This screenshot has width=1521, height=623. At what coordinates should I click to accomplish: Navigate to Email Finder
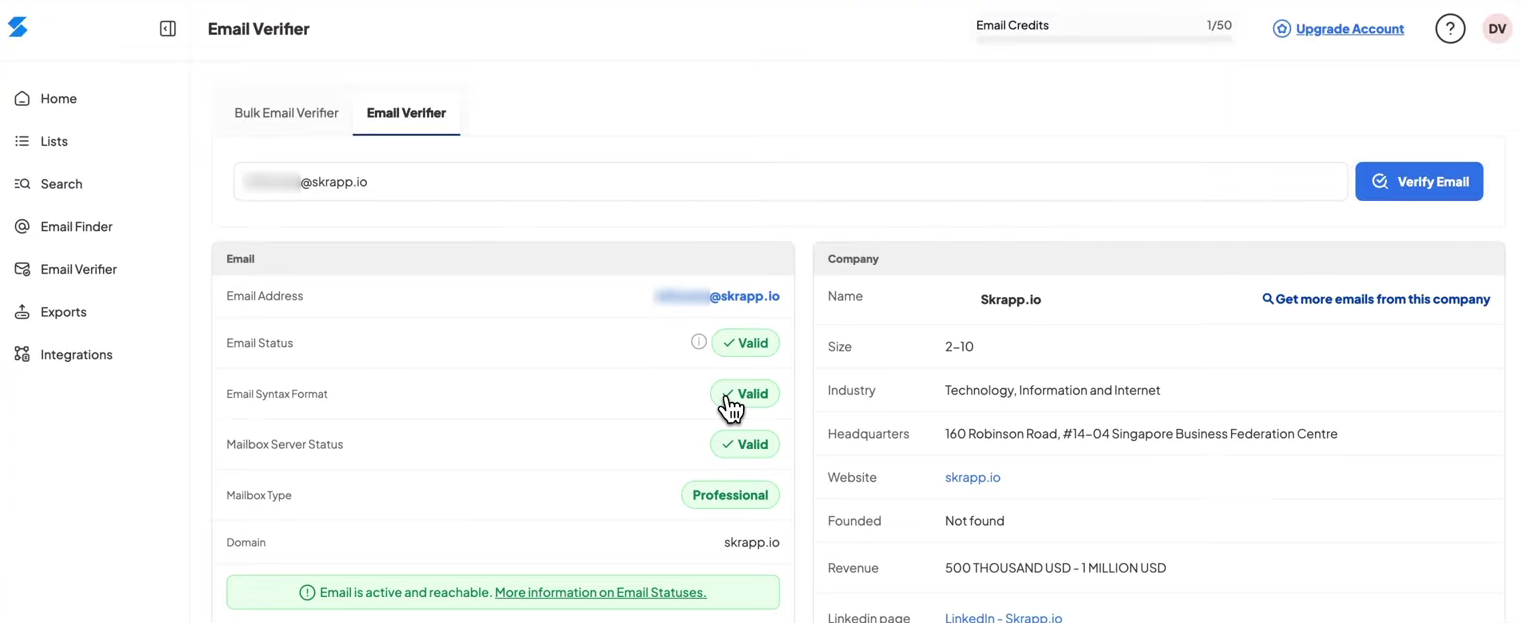(x=76, y=227)
